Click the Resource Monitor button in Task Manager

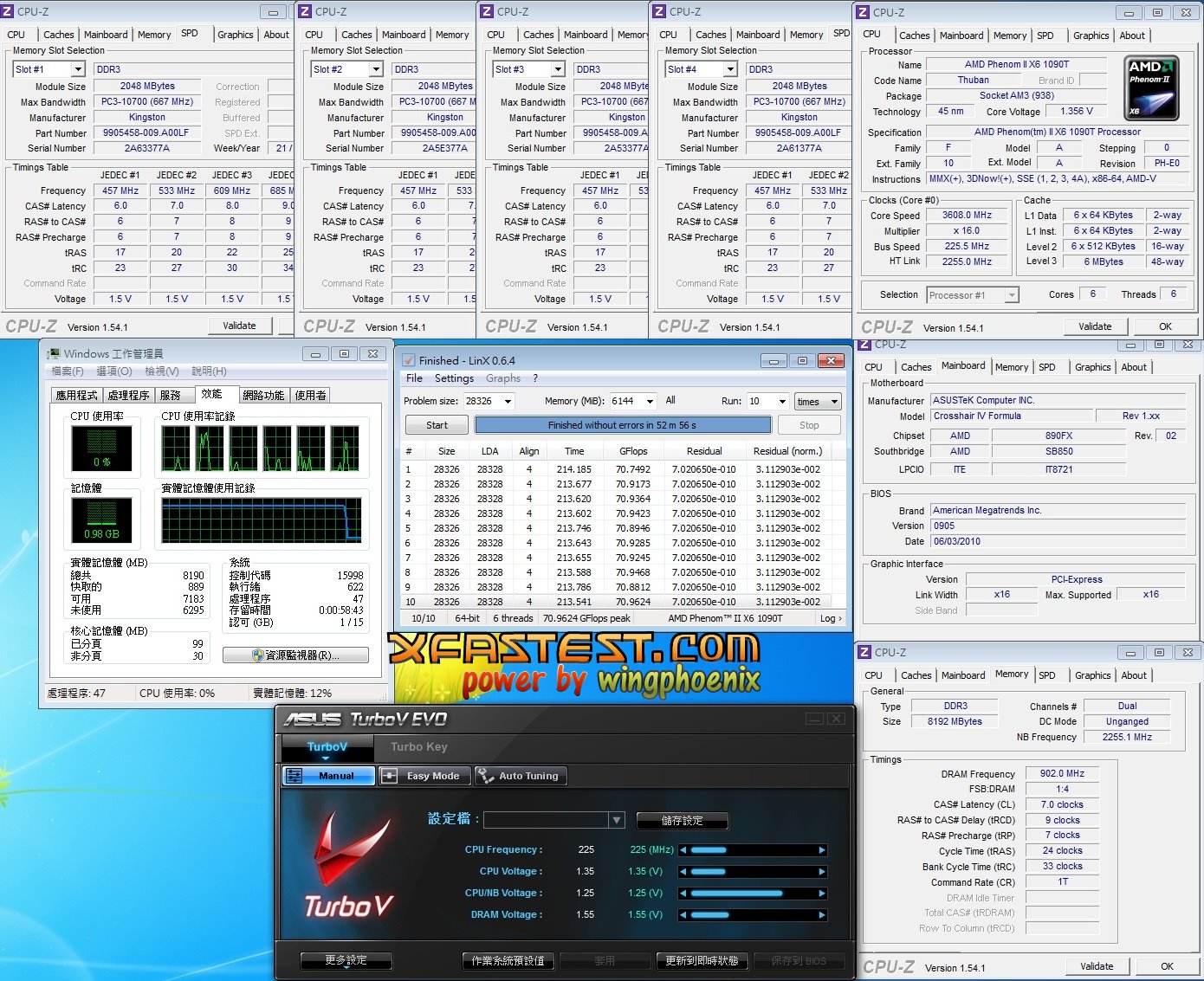click(295, 655)
